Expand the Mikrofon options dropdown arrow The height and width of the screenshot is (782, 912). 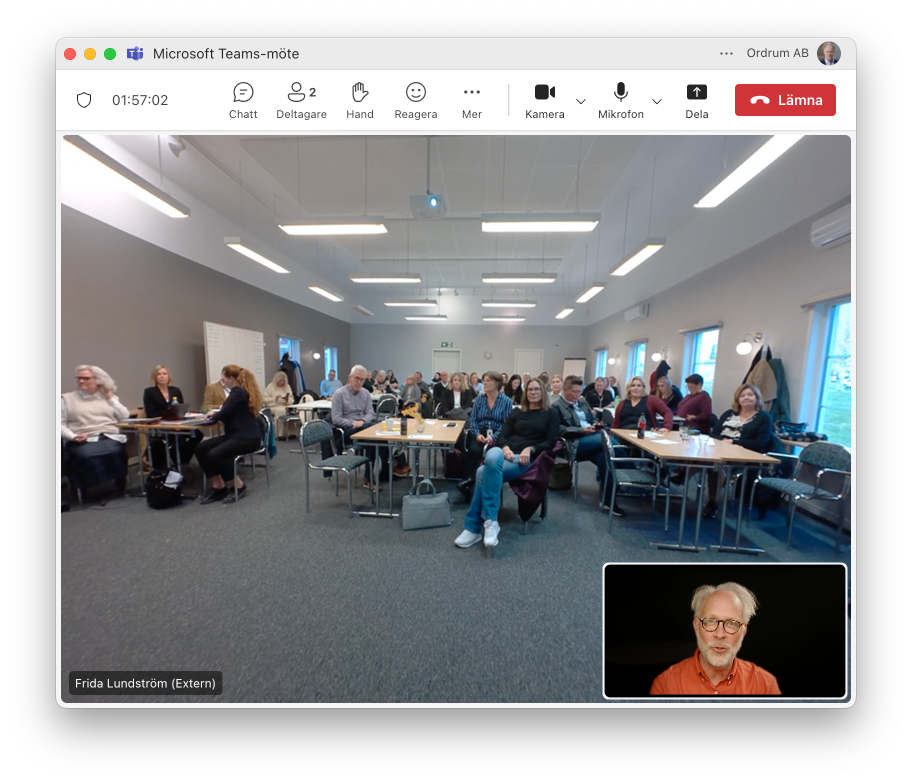tap(657, 101)
